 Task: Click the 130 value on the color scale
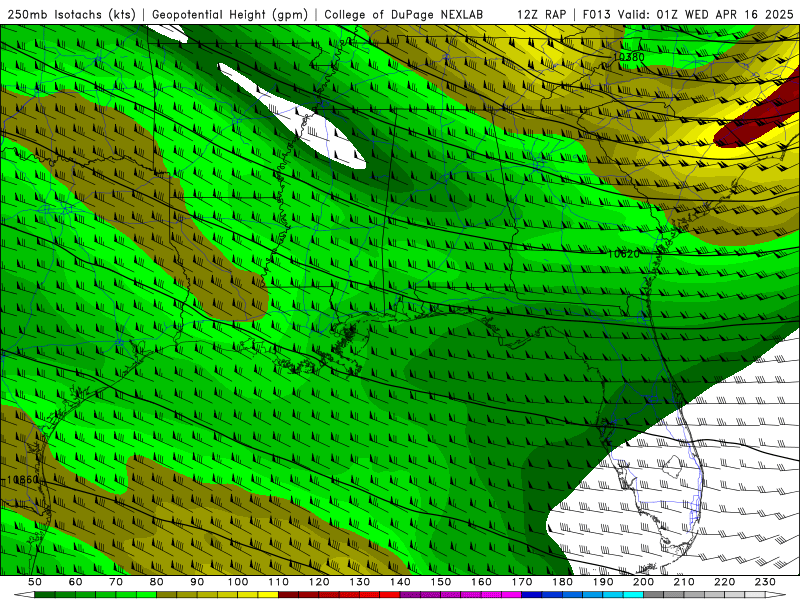[360, 582]
